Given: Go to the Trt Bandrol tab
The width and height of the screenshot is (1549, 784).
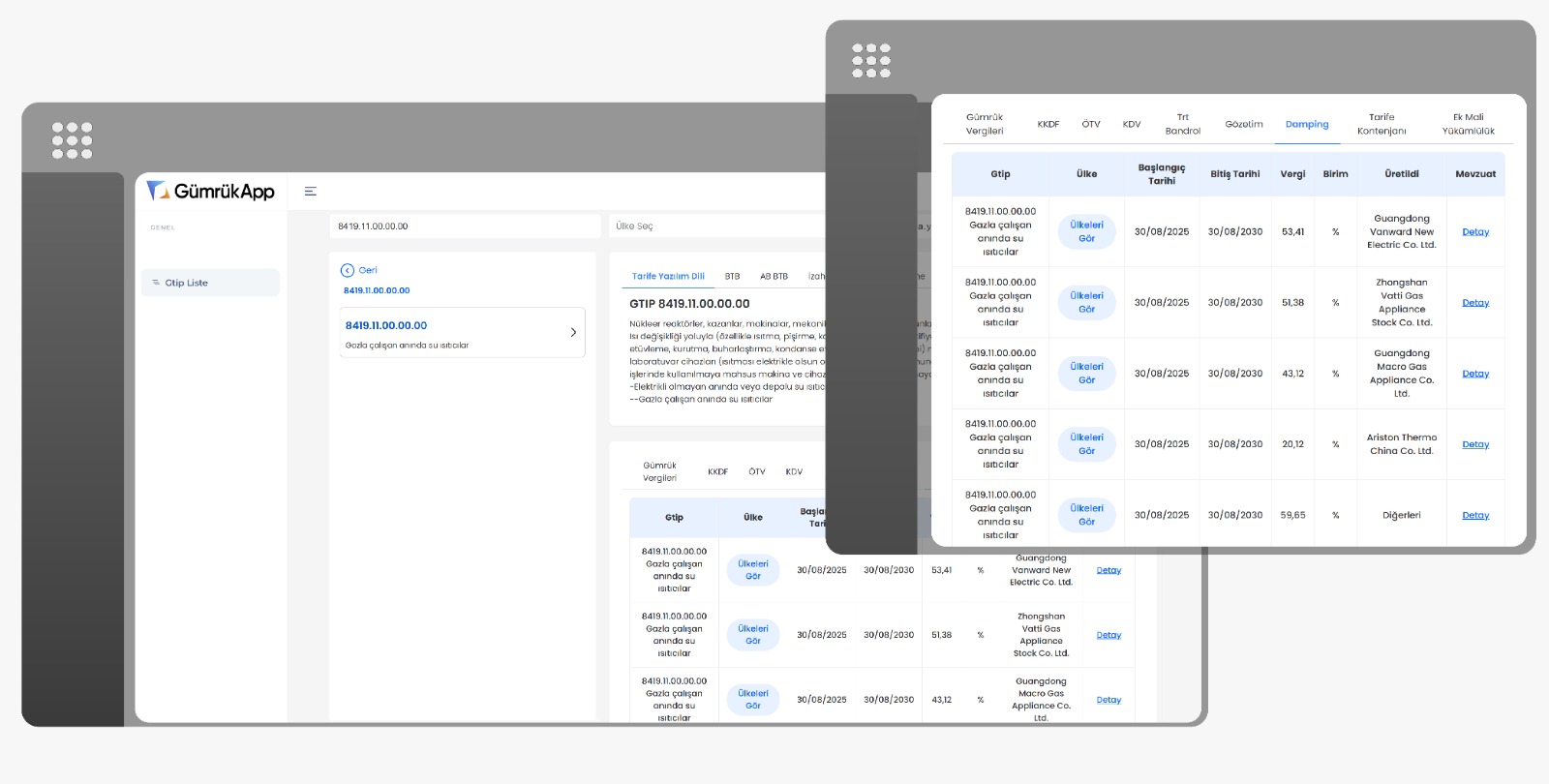Looking at the screenshot, I should tap(1182, 124).
